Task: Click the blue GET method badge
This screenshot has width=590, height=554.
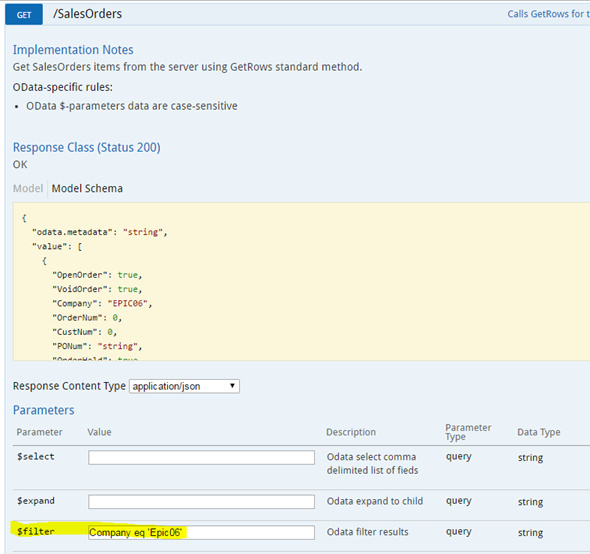Action: click(24, 15)
